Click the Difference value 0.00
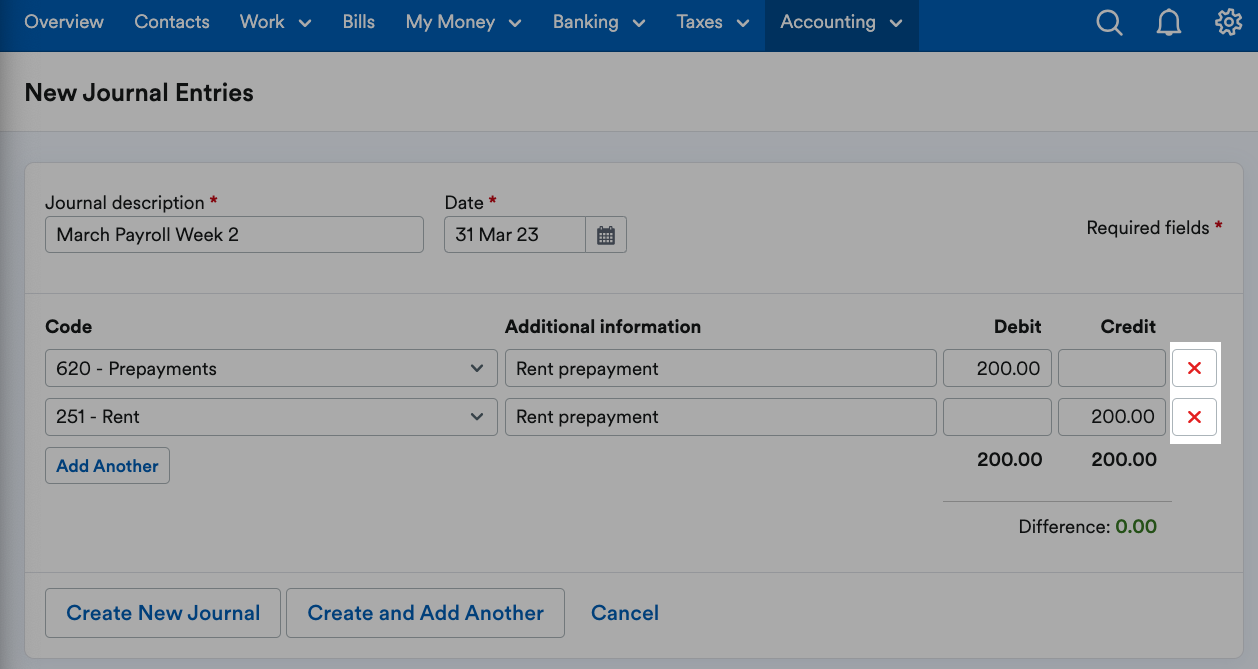The height and width of the screenshot is (669, 1258). click(1136, 527)
